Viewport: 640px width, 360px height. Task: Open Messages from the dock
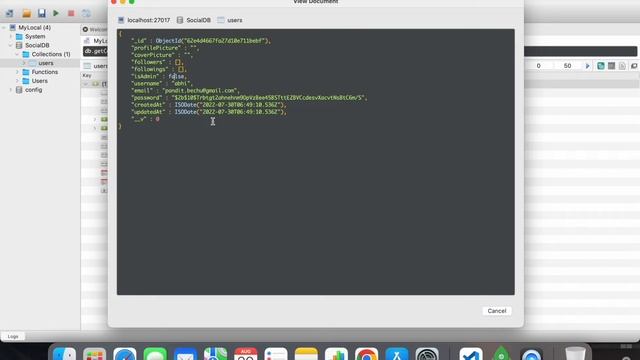click(155, 353)
